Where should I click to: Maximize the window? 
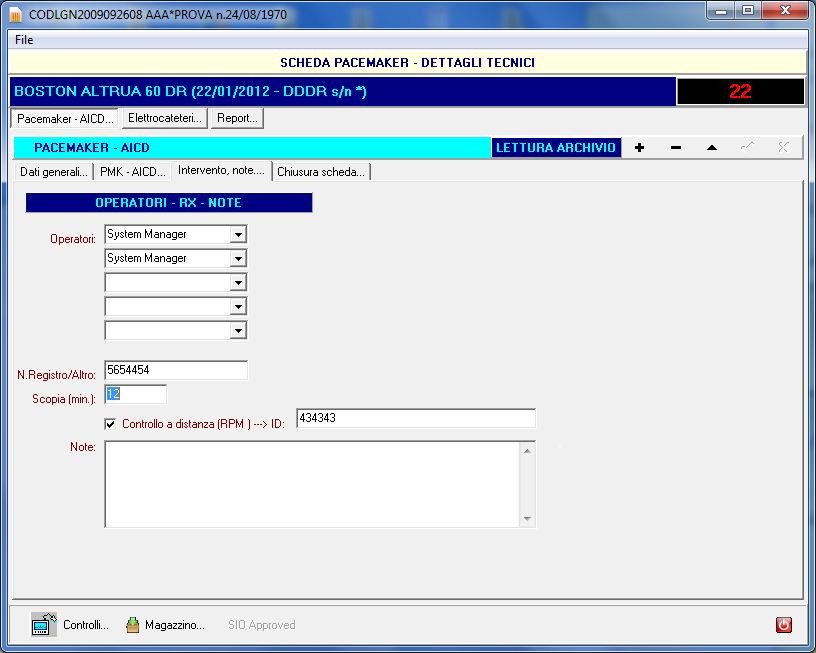[748, 11]
